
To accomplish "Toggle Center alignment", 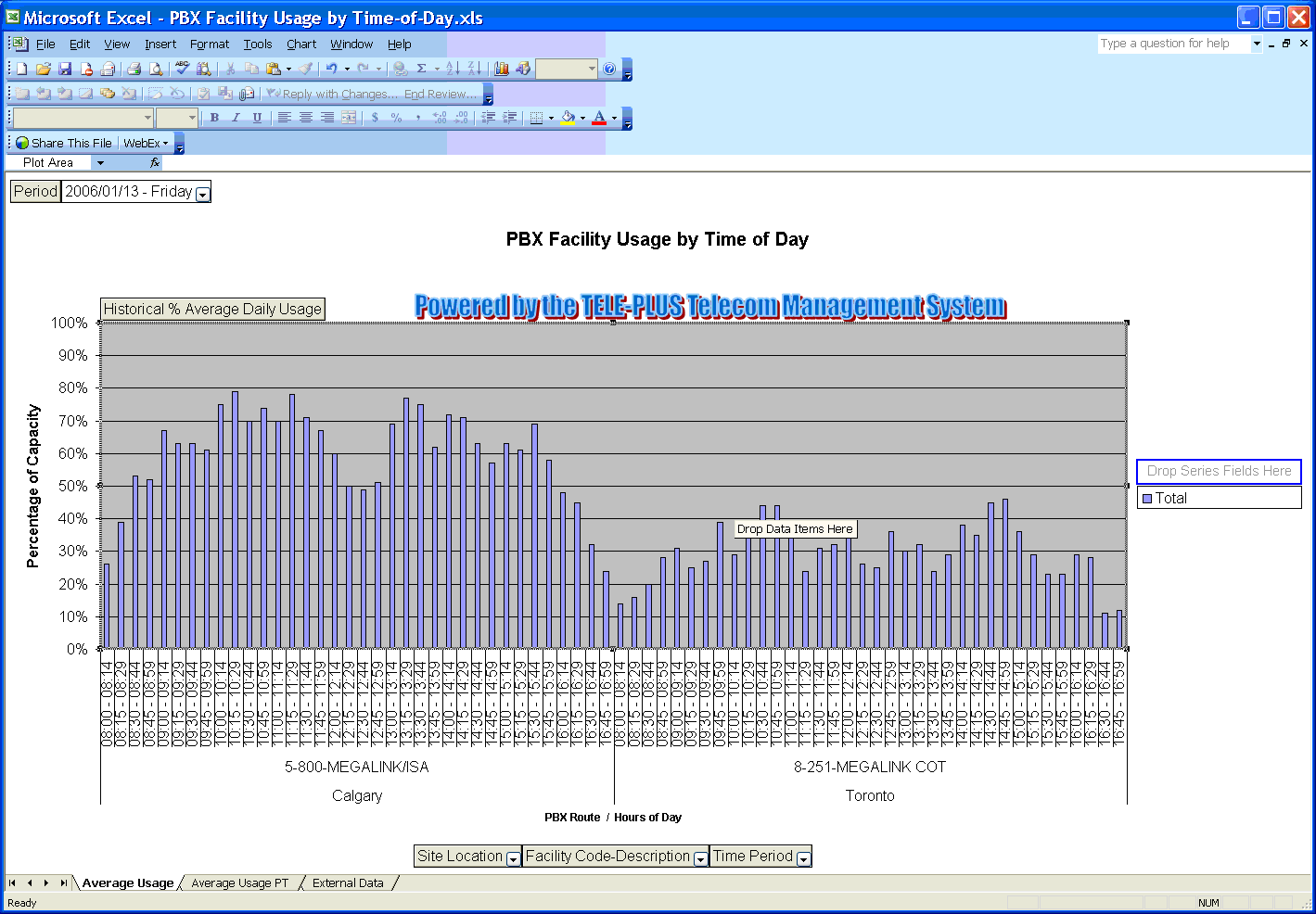I will point(306,118).
